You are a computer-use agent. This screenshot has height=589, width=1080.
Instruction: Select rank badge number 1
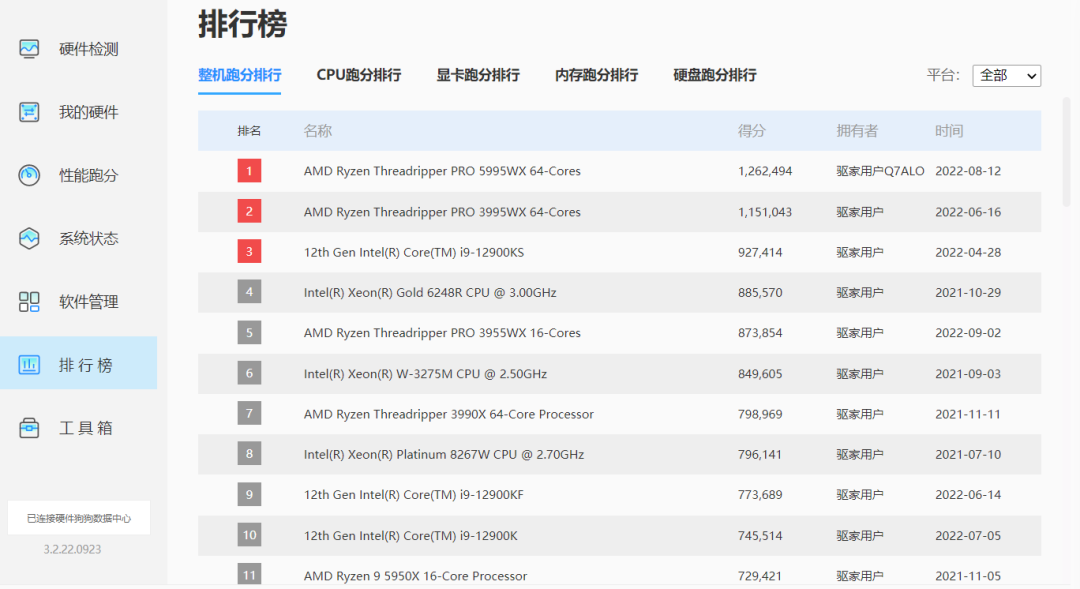click(x=249, y=171)
